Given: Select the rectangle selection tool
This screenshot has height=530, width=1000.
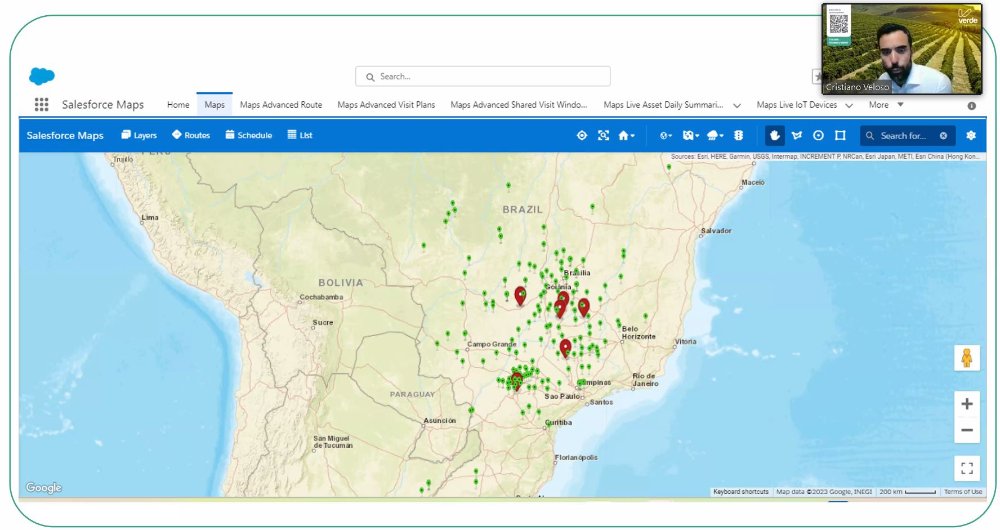Looking at the screenshot, I should tap(840, 135).
